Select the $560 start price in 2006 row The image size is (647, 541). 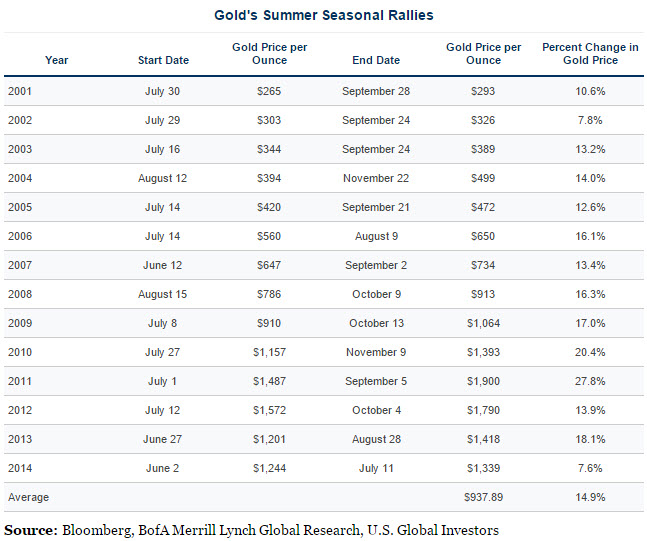click(x=270, y=236)
